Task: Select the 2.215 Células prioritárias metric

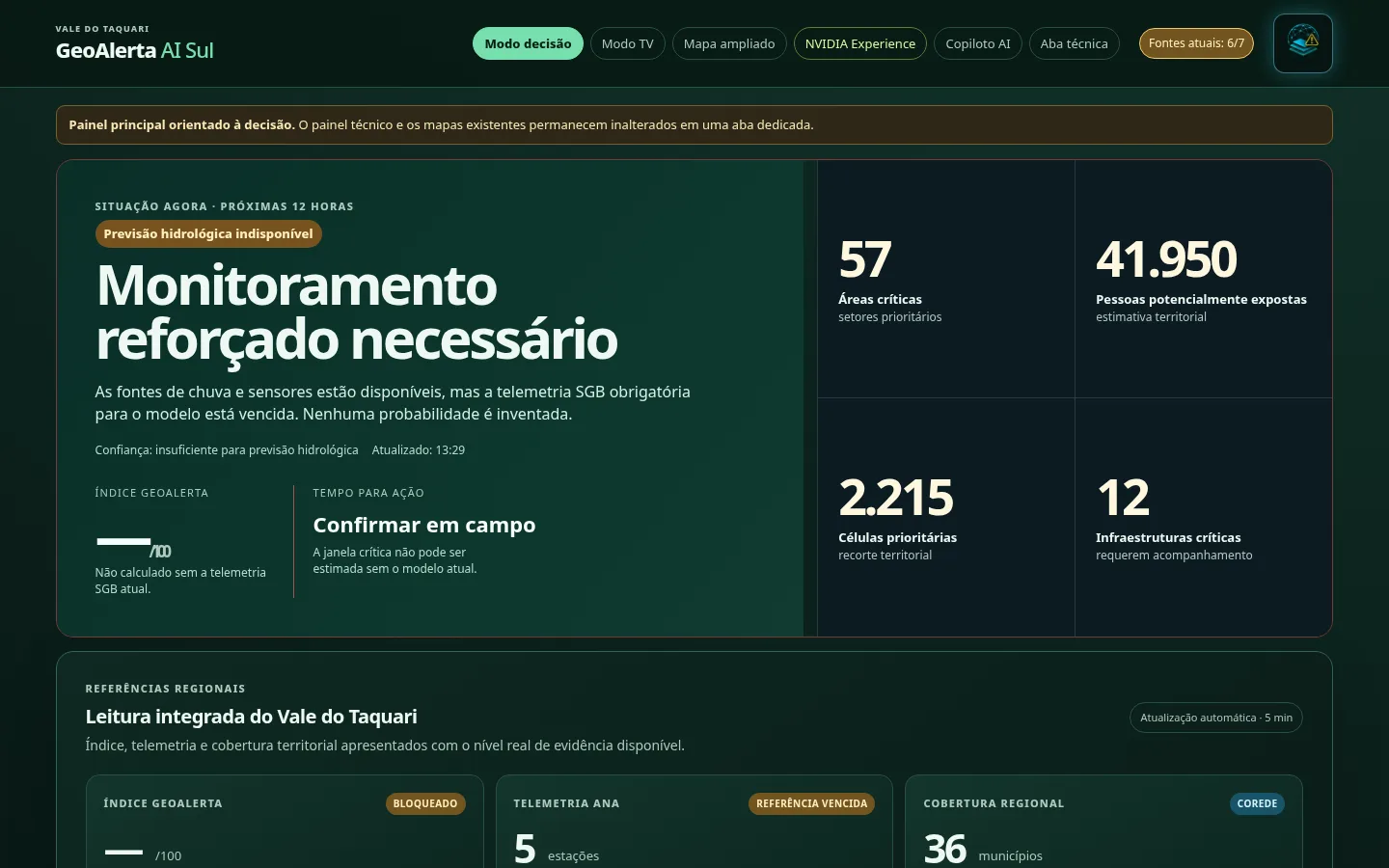Action: point(946,518)
